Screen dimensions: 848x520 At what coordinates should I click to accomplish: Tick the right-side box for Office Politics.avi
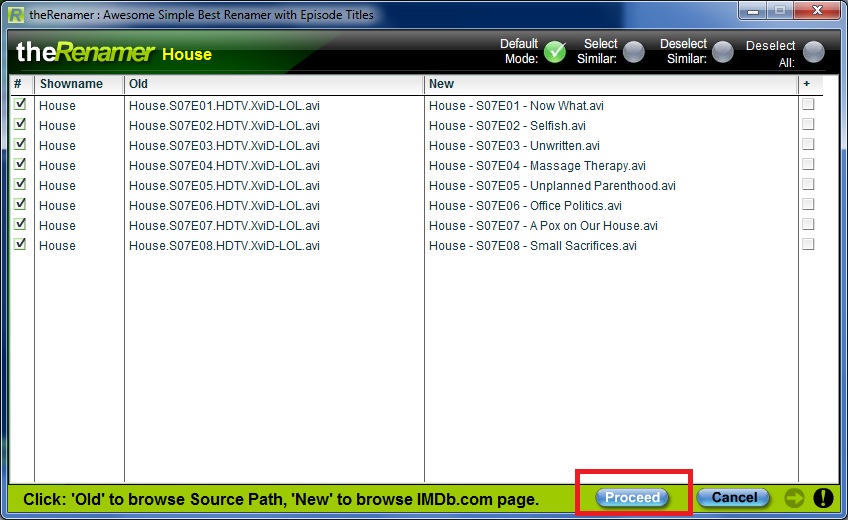click(808, 204)
